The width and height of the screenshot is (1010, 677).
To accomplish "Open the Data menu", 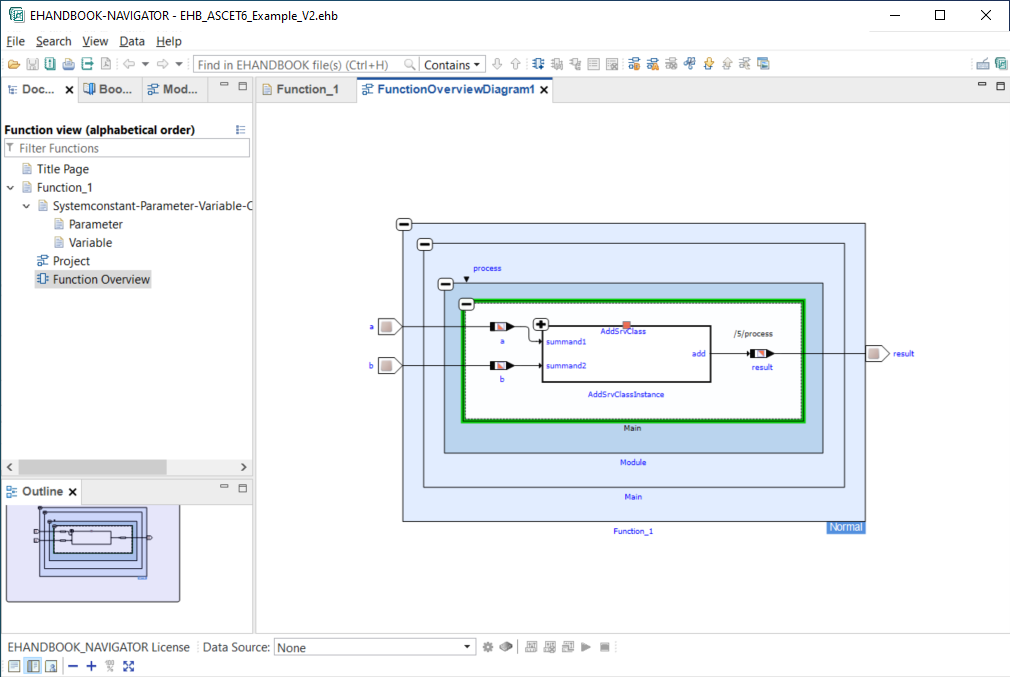I will coord(133,41).
